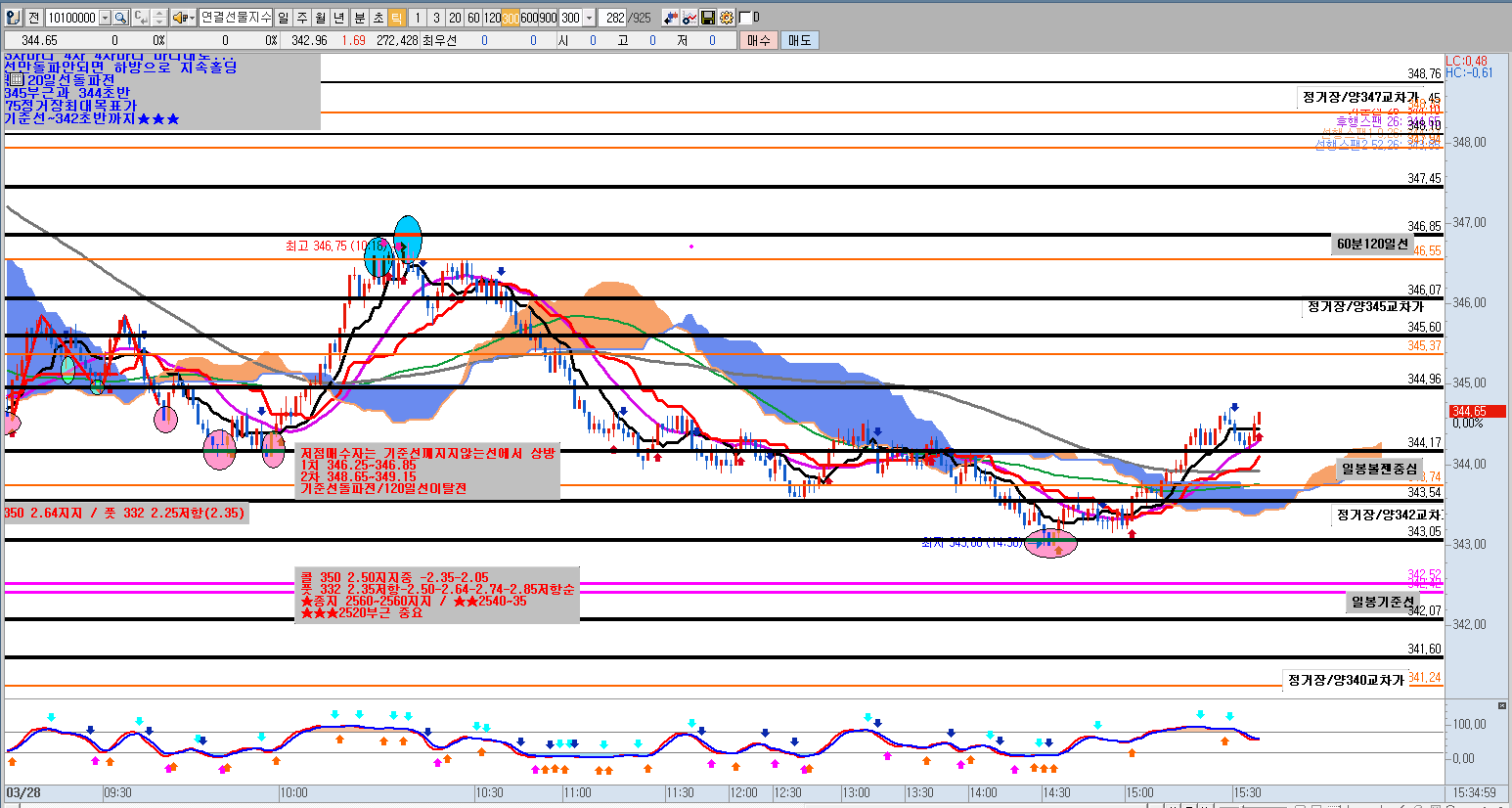The image size is (1512, 808).
Task: Click the 60분120일선 line label
Action: tap(1373, 244)
